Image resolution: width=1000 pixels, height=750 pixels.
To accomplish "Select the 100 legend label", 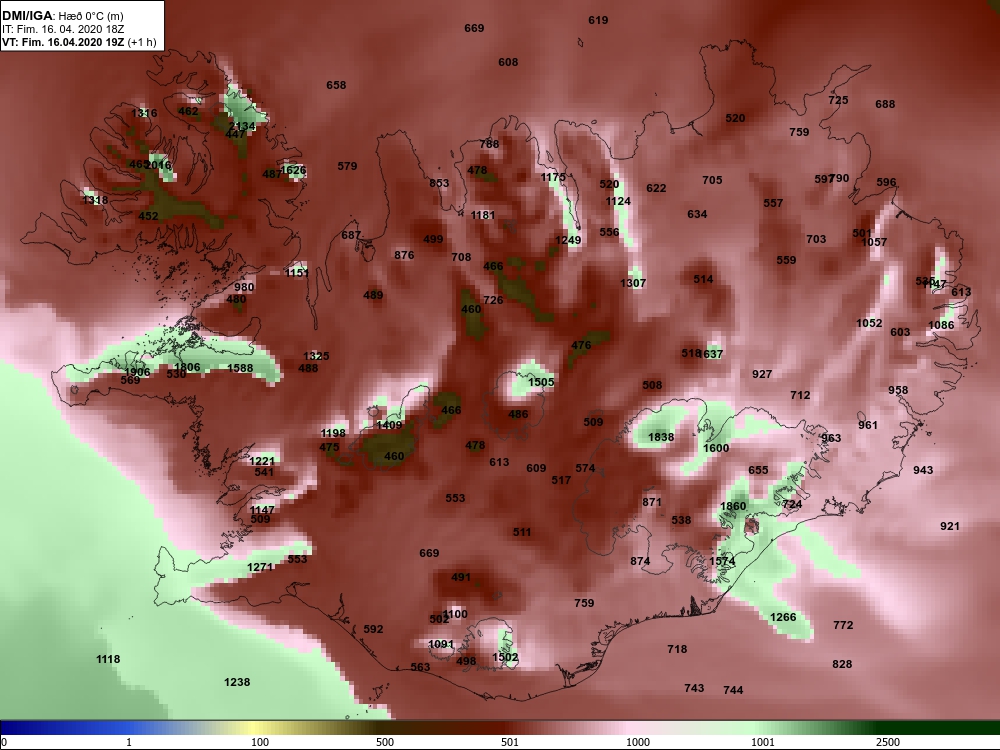I will [260, 742].
